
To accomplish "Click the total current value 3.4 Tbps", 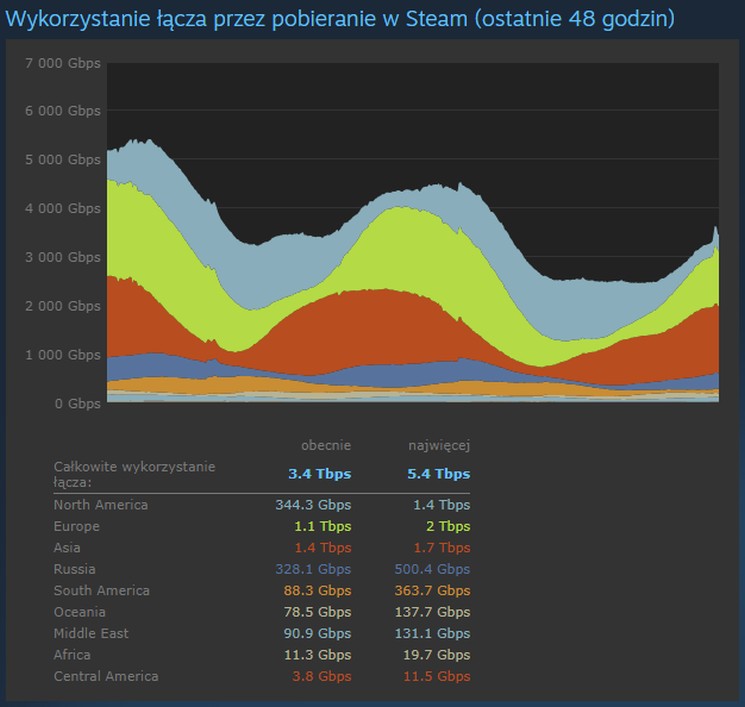I will click(320, 474).
